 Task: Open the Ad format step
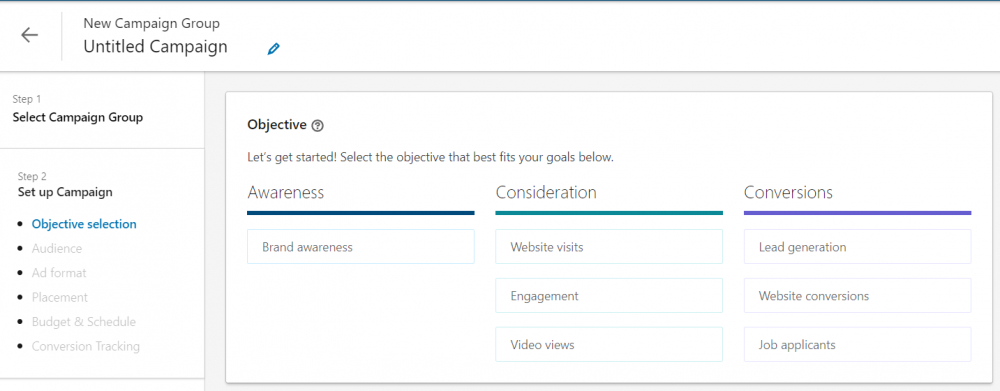coord(59,273)
